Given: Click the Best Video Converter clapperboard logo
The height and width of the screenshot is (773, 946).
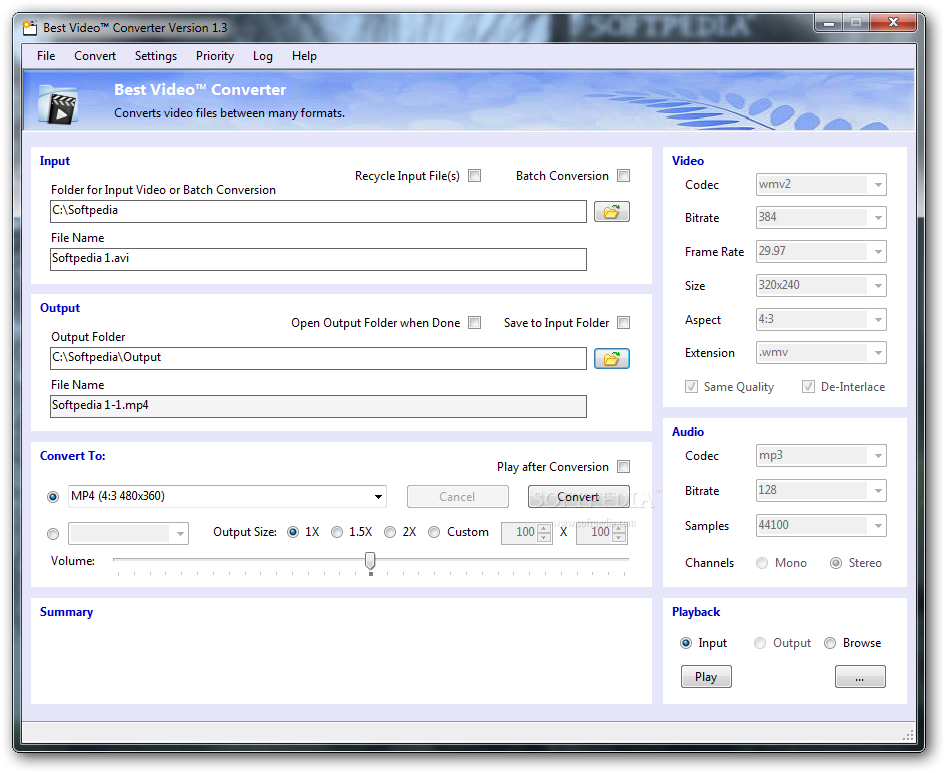Looking at the screenshot, I should tap(58, 104).
